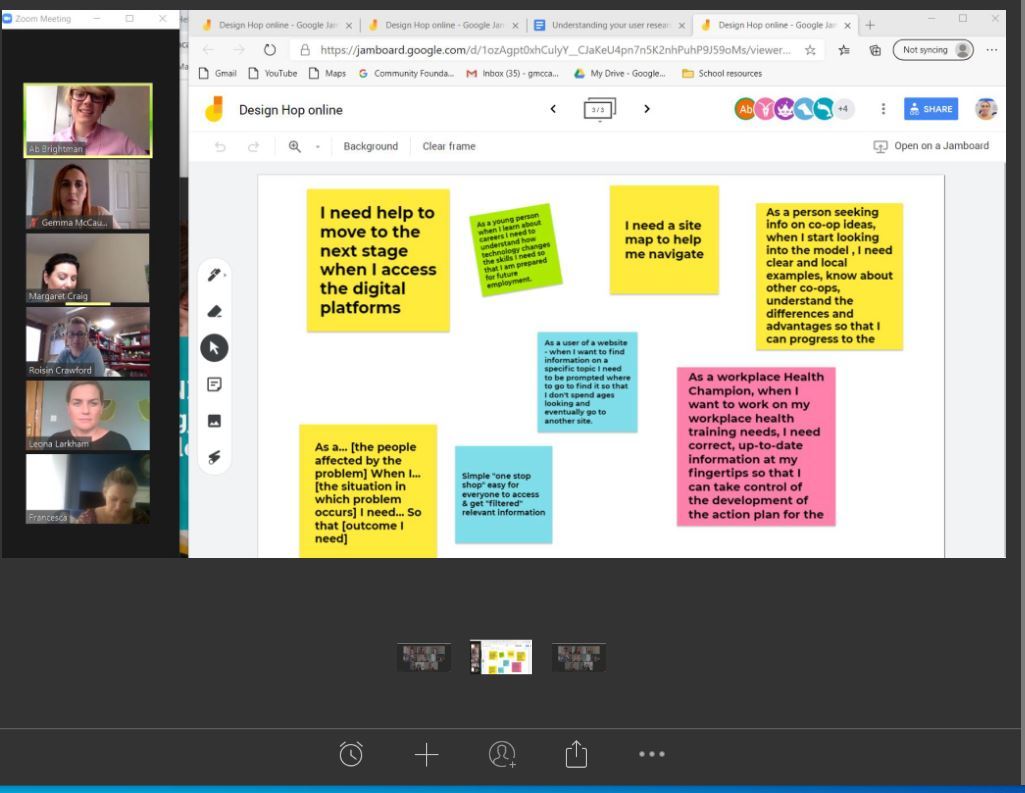Viewport: 1025px width, 793px height.
Task: Activate the Laser pointer tool
Action: [214, 457]
